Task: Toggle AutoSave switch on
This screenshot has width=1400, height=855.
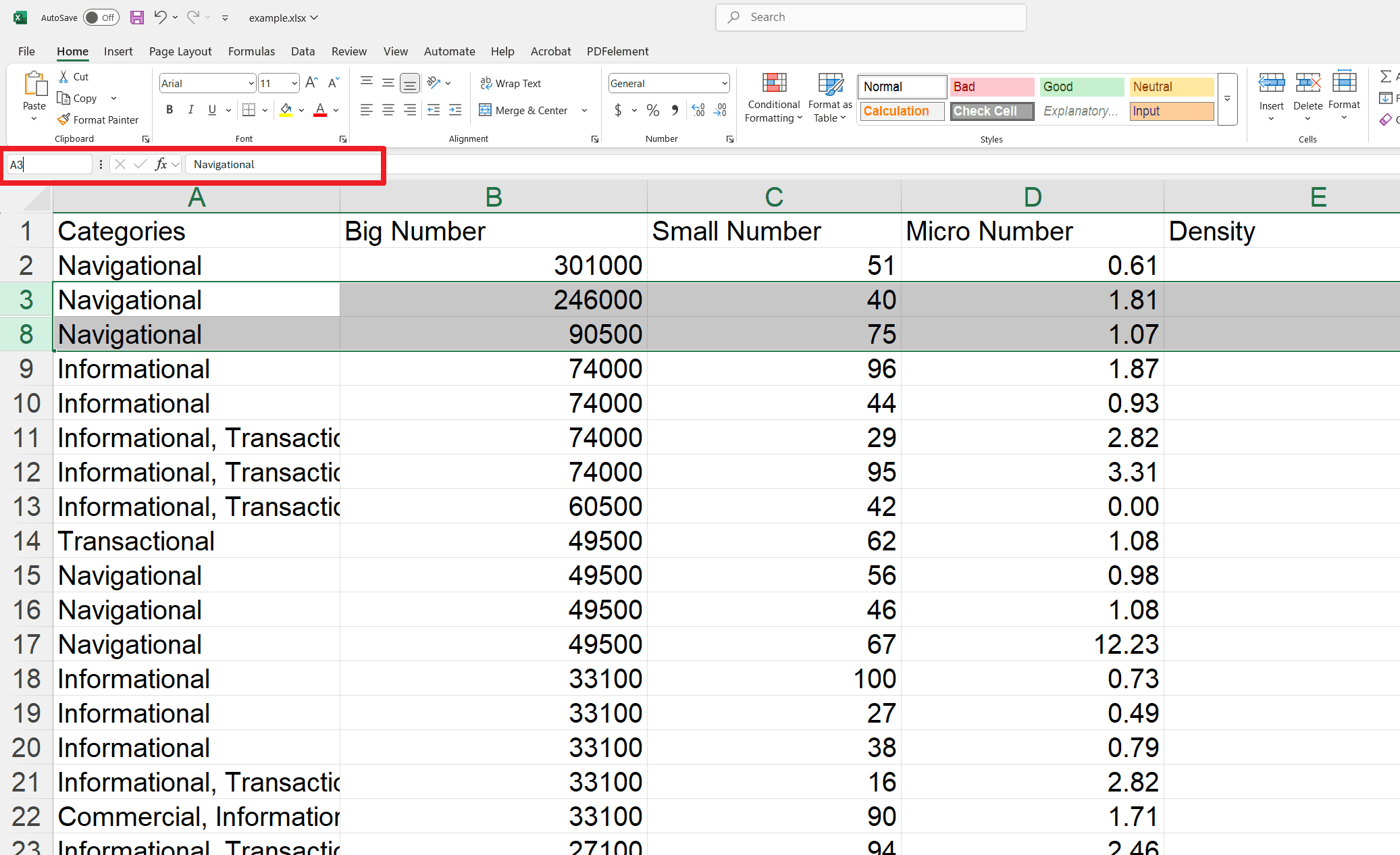Action: pos(101,18)
